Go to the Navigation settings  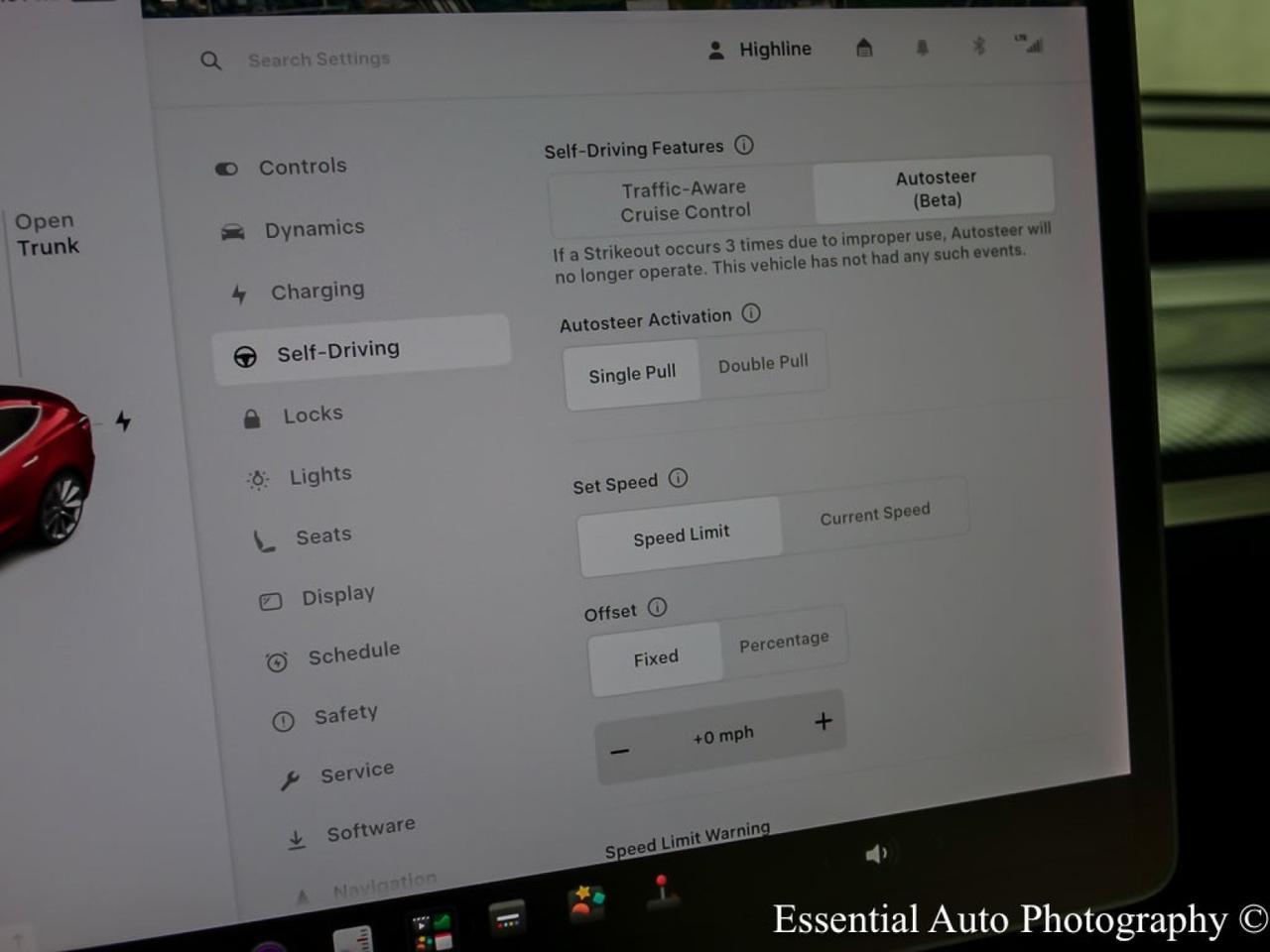click(366, 887)
